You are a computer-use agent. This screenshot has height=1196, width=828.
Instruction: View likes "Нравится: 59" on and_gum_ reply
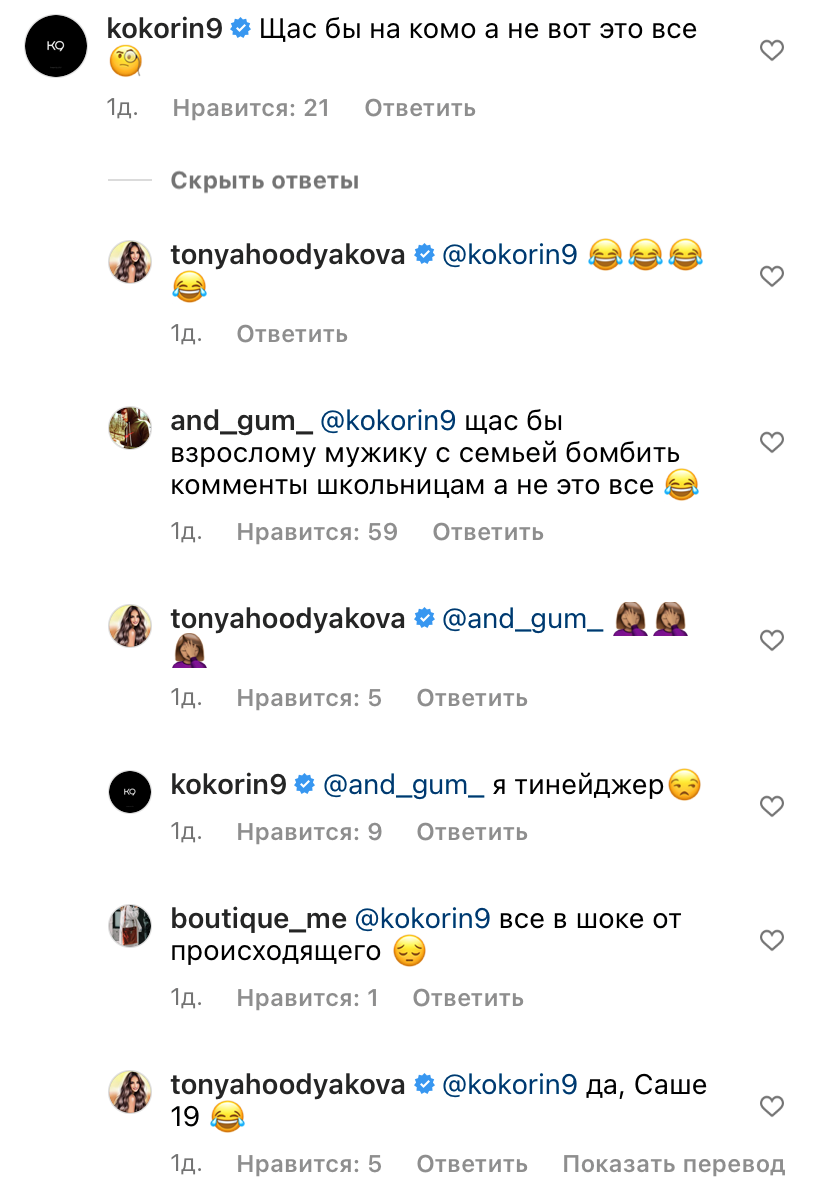pos(317,532)
